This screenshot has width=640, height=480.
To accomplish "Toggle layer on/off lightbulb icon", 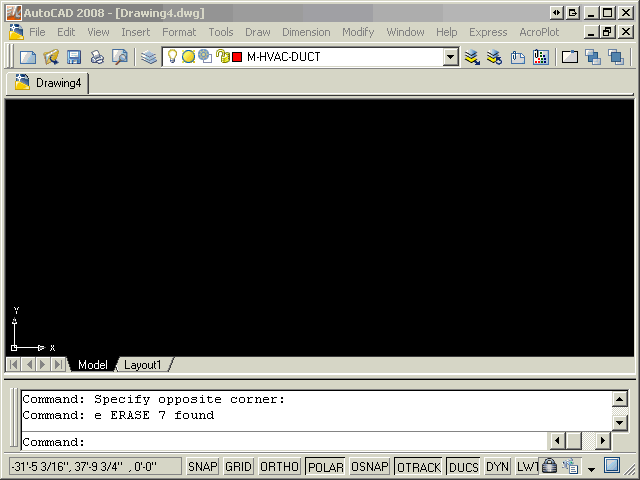I will (x=172, y=56).
